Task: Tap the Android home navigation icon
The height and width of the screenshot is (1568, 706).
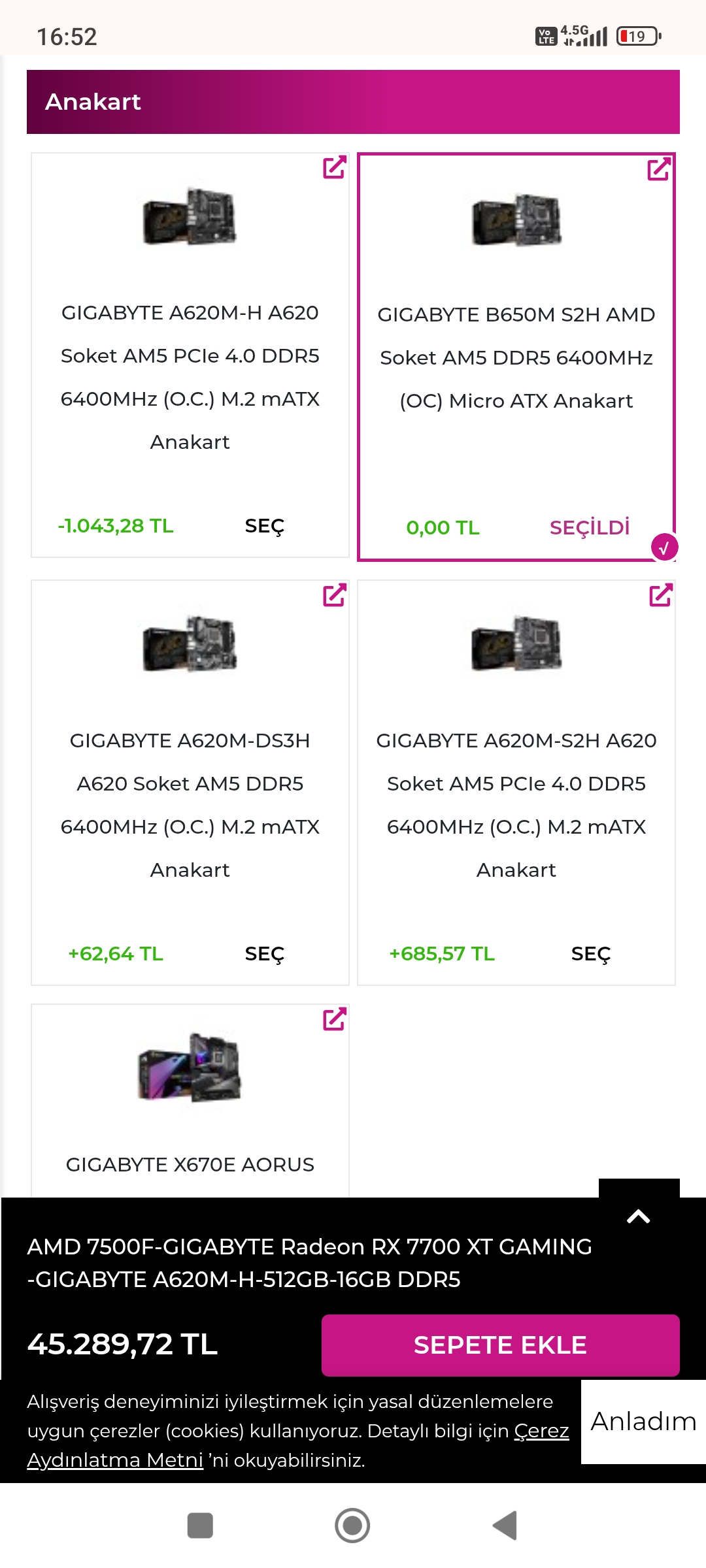Action: click(x=352, y=1526)
